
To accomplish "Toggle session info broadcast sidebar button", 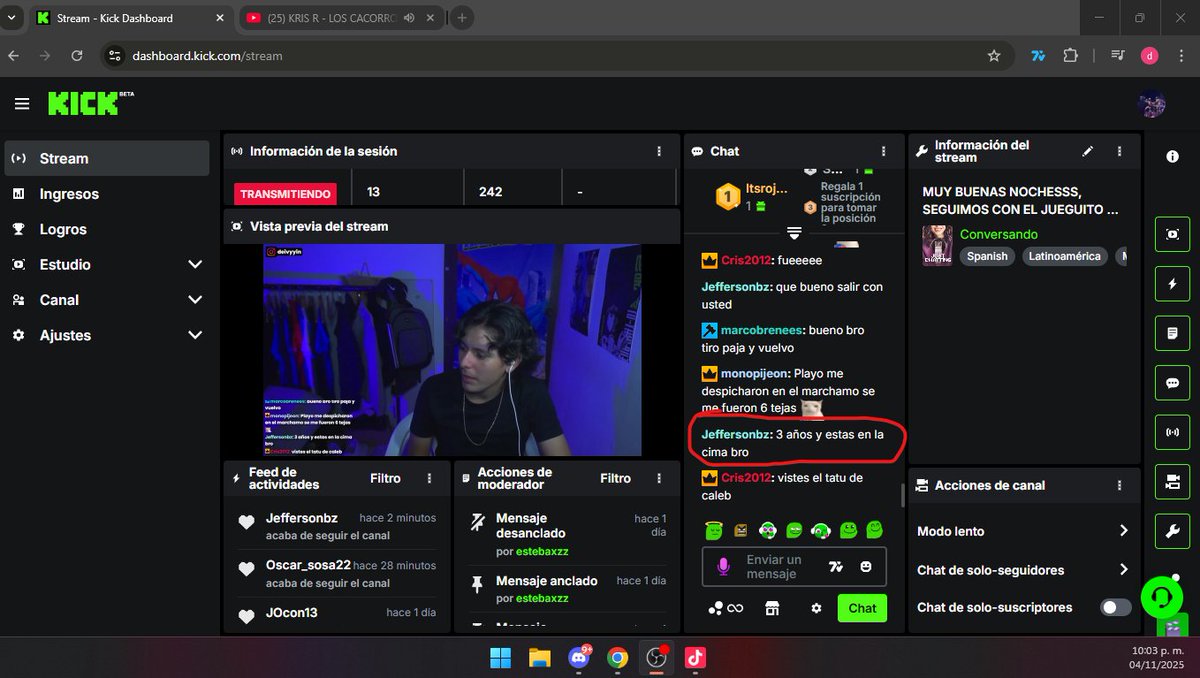I will pos(1172,433).
